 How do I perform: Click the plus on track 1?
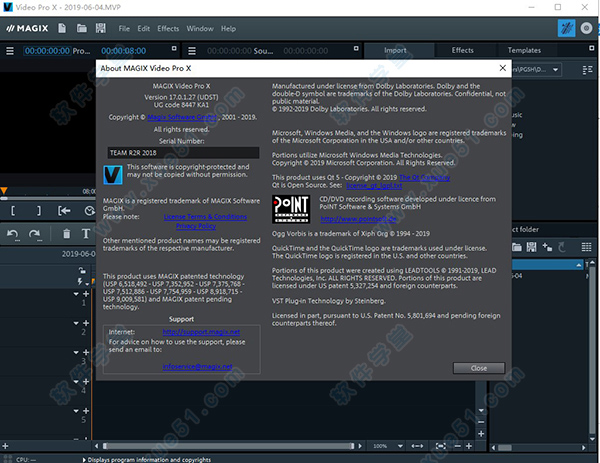(x=86, y=294)
